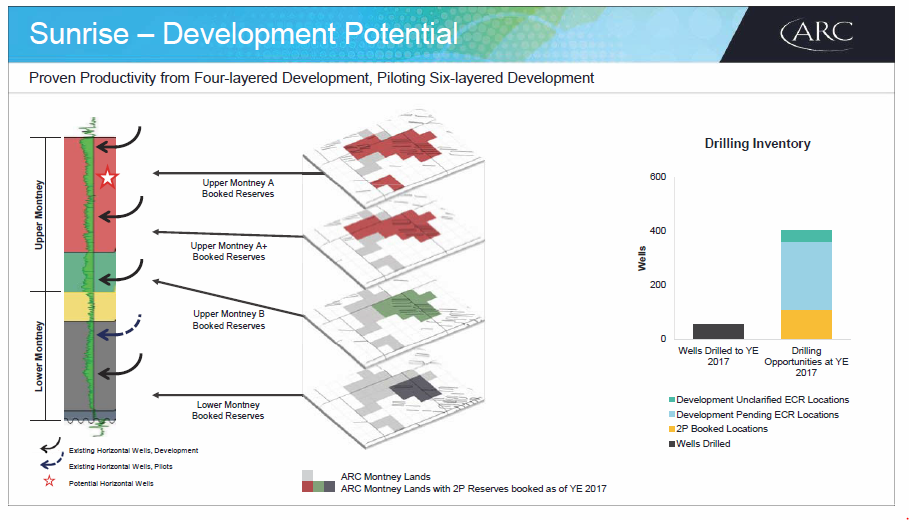Viewport: 909px width, 520px height.
Task: Click the vertical Upper Montney axis label
Action: click(39, 214)
